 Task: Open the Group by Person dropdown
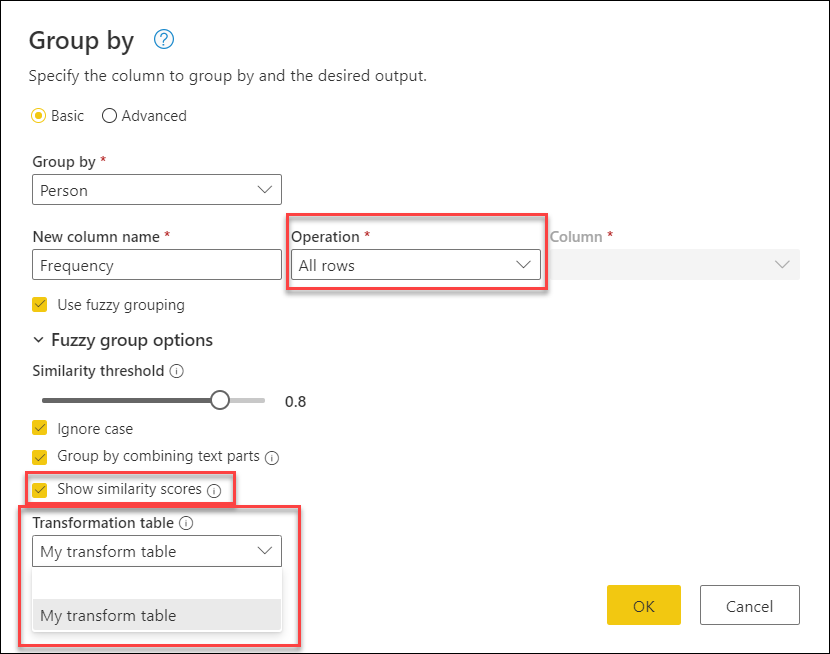click(x=157, y=189)
